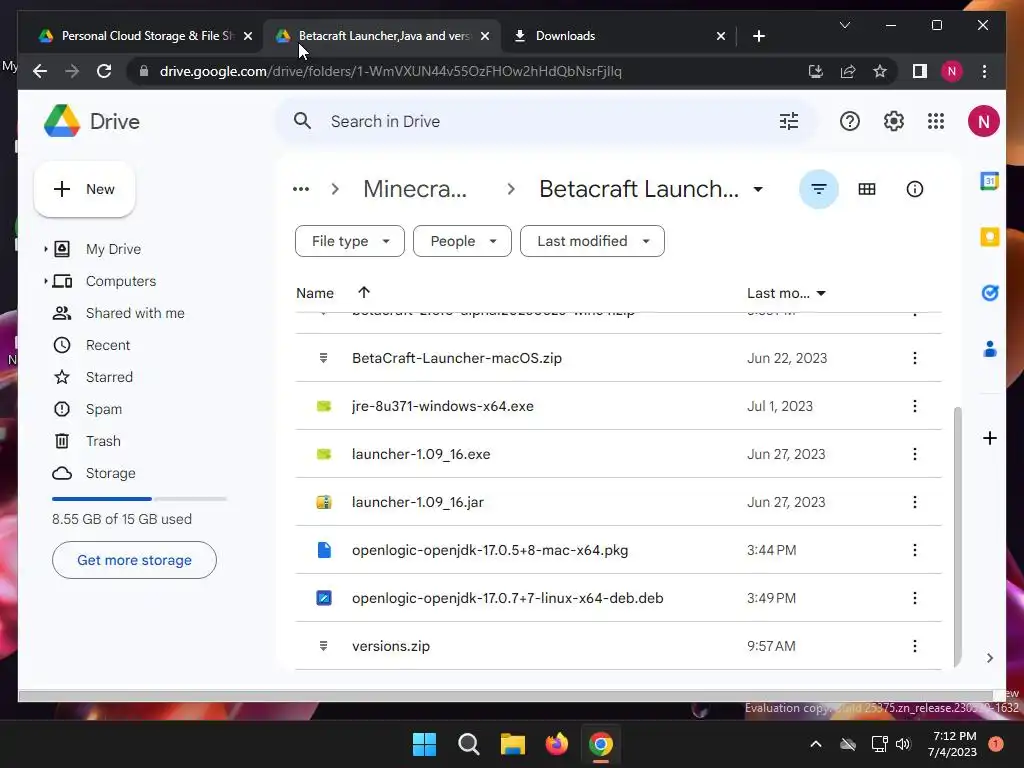
Task: Open Google Tasks side panel
Action: [989, 293]
